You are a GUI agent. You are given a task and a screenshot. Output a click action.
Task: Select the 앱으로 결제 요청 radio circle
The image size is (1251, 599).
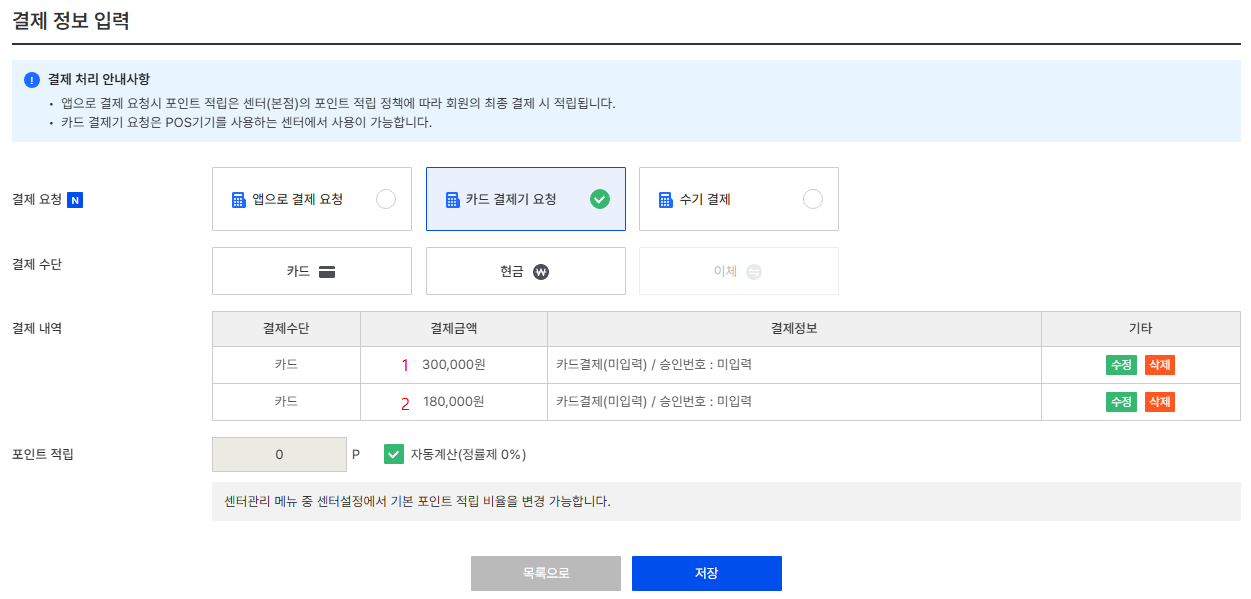(386, 199)
